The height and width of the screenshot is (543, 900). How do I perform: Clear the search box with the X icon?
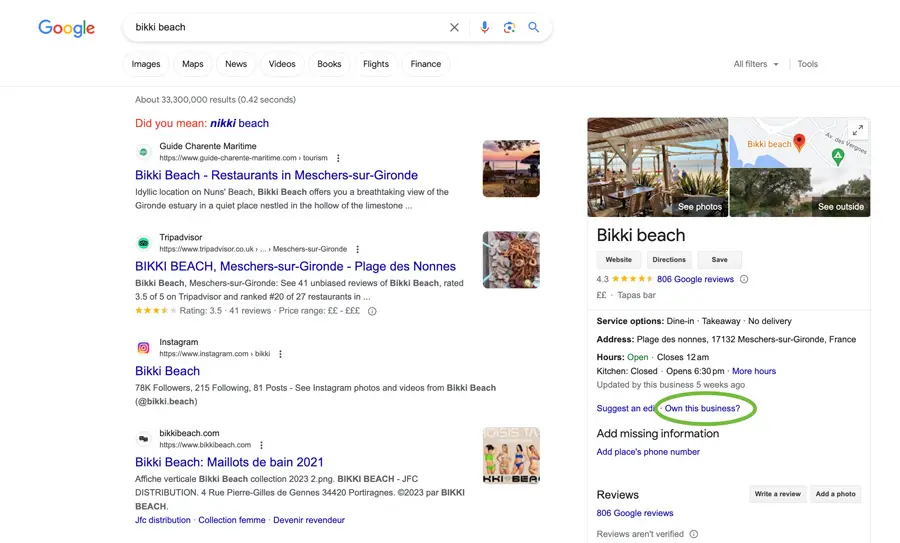pyautogui.click(x=454, y=28)
